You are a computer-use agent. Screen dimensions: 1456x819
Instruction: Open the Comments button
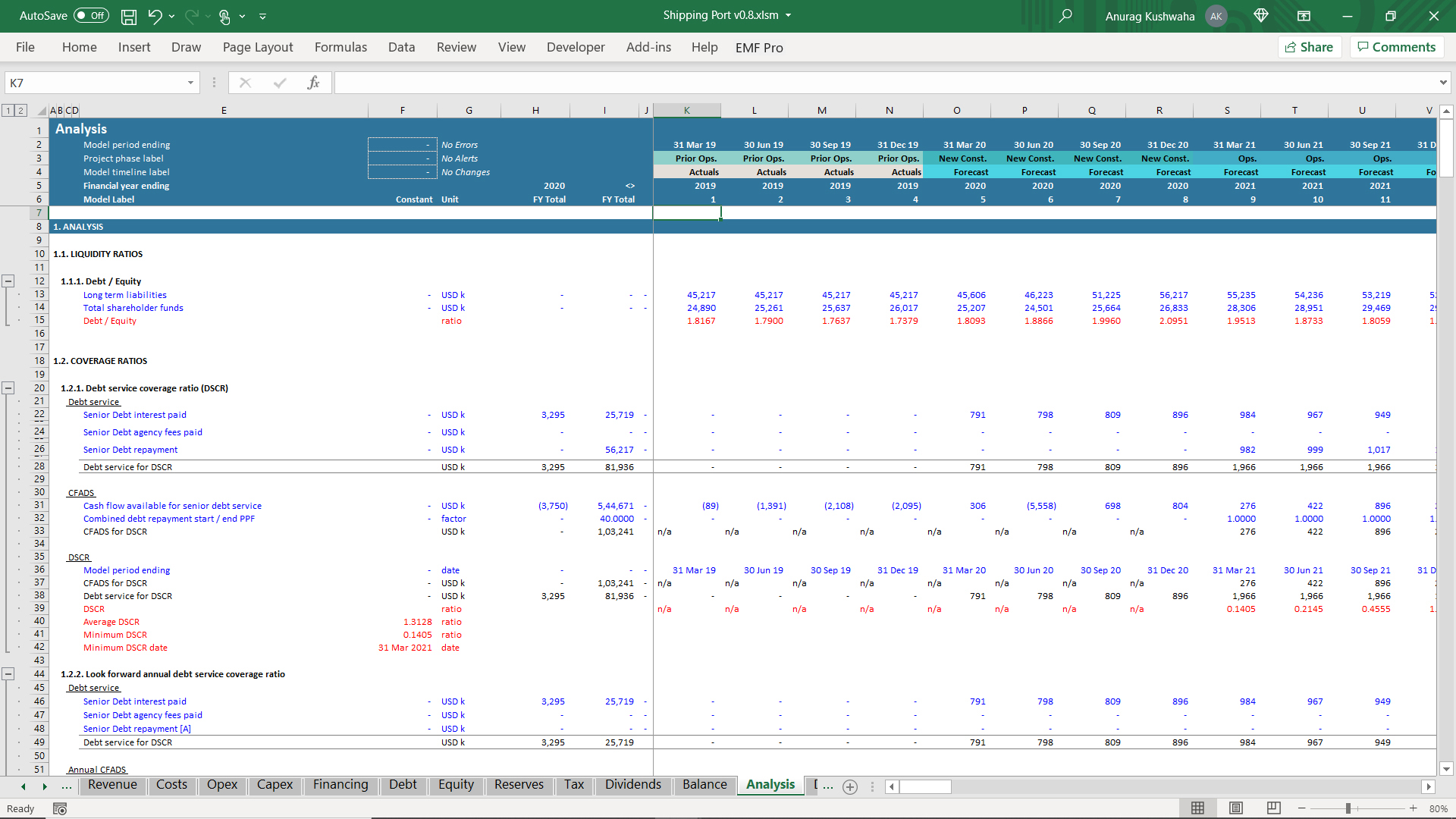click(1396, 47)
